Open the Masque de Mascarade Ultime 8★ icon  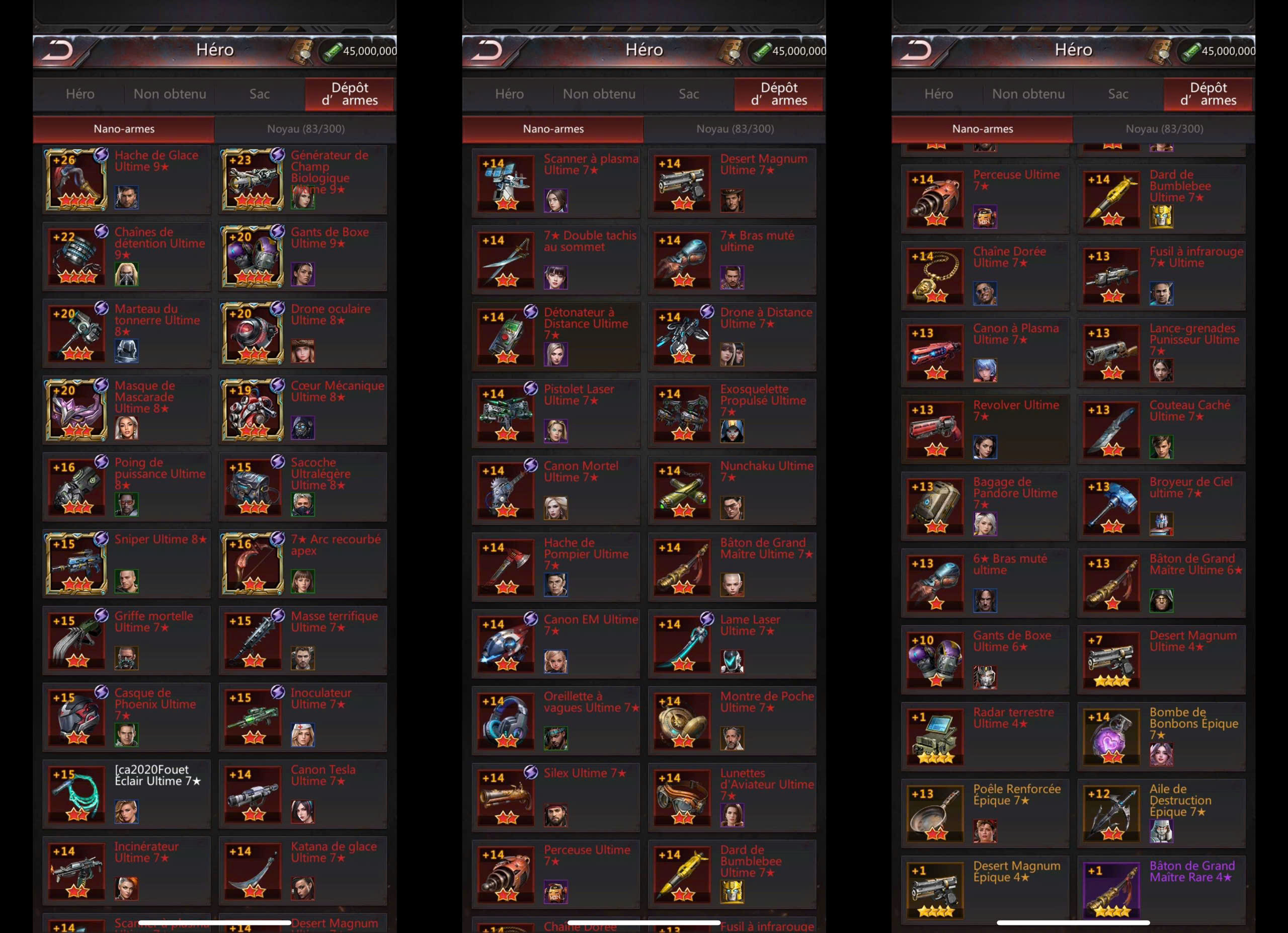tap(76, 410)
